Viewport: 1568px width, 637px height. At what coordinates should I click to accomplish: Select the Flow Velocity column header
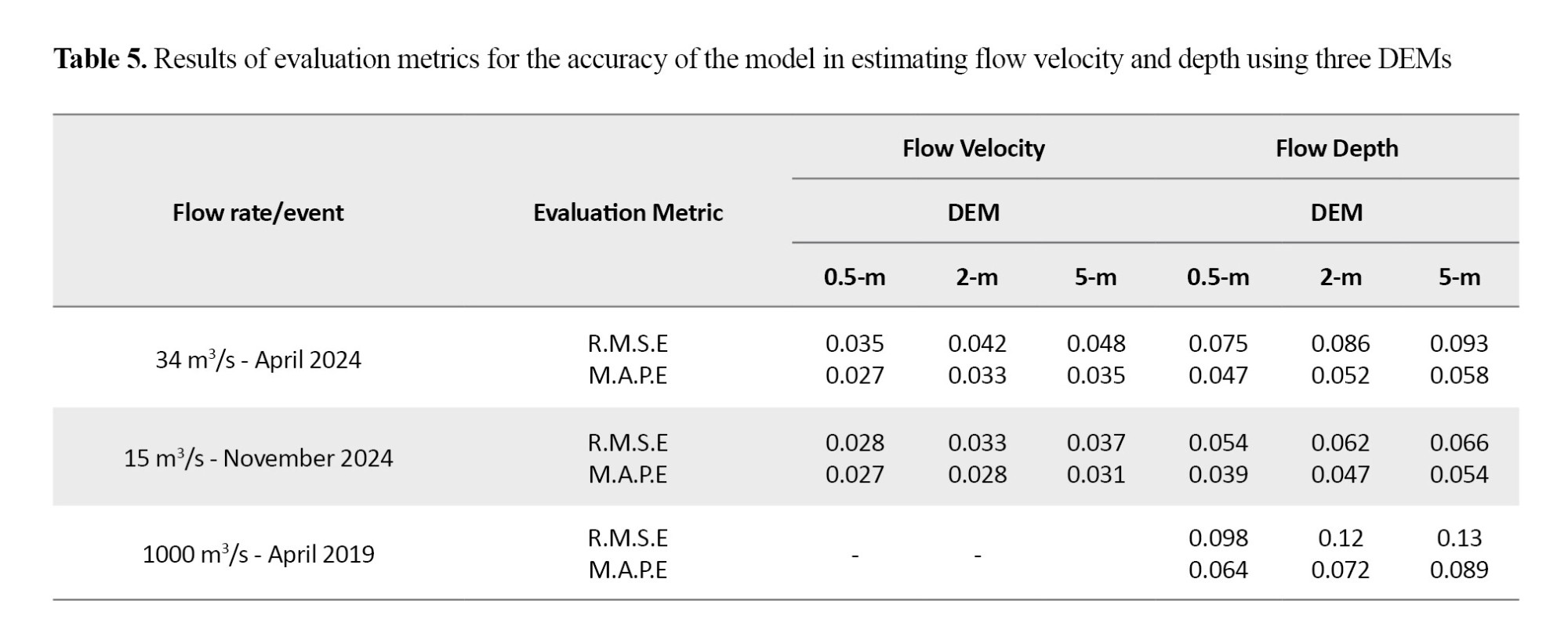click(x=973, y=148)
